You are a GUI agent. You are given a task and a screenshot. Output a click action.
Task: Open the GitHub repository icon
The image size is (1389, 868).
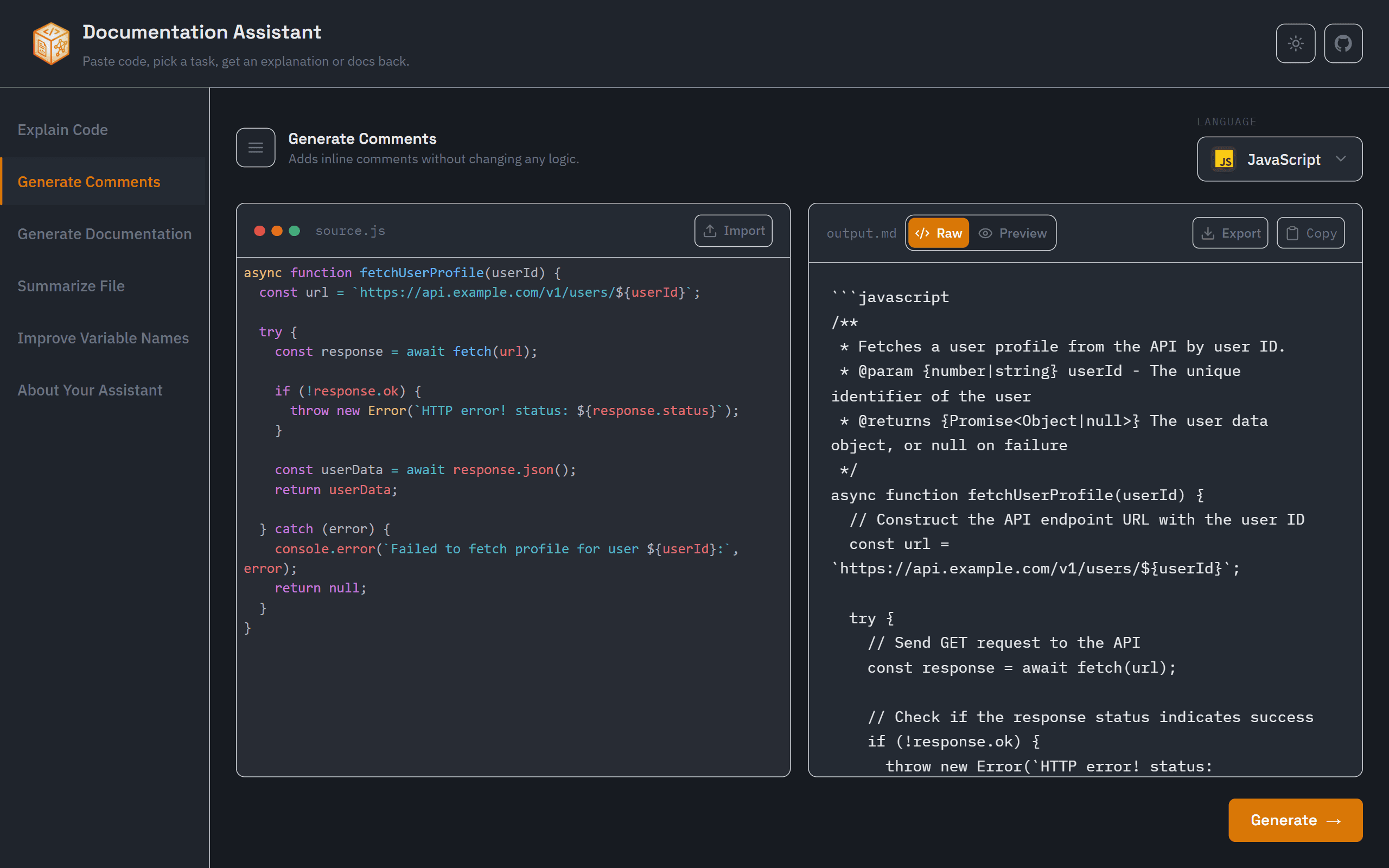[x=1343, y=43]
